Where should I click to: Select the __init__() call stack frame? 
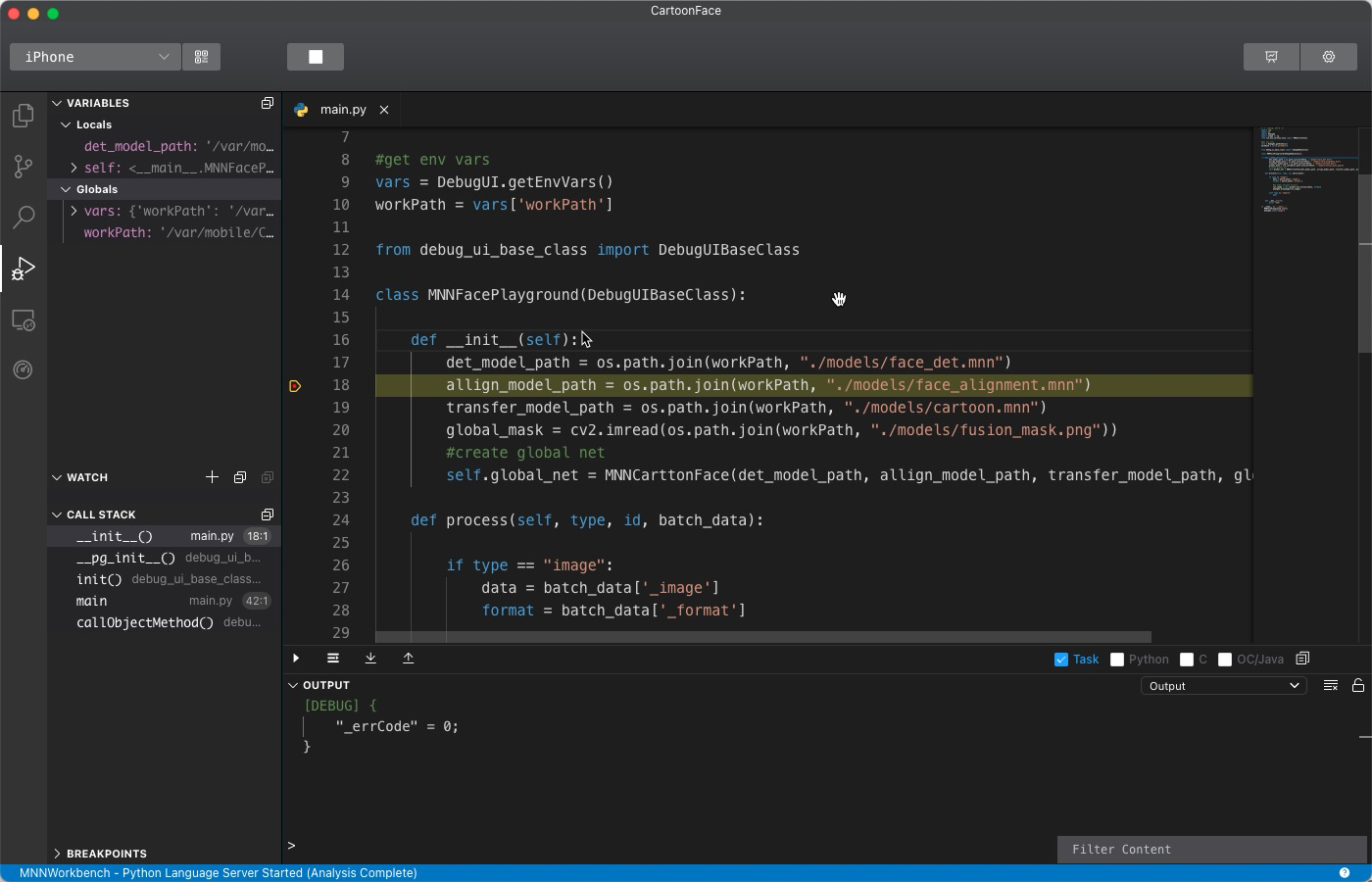[165, 536]
